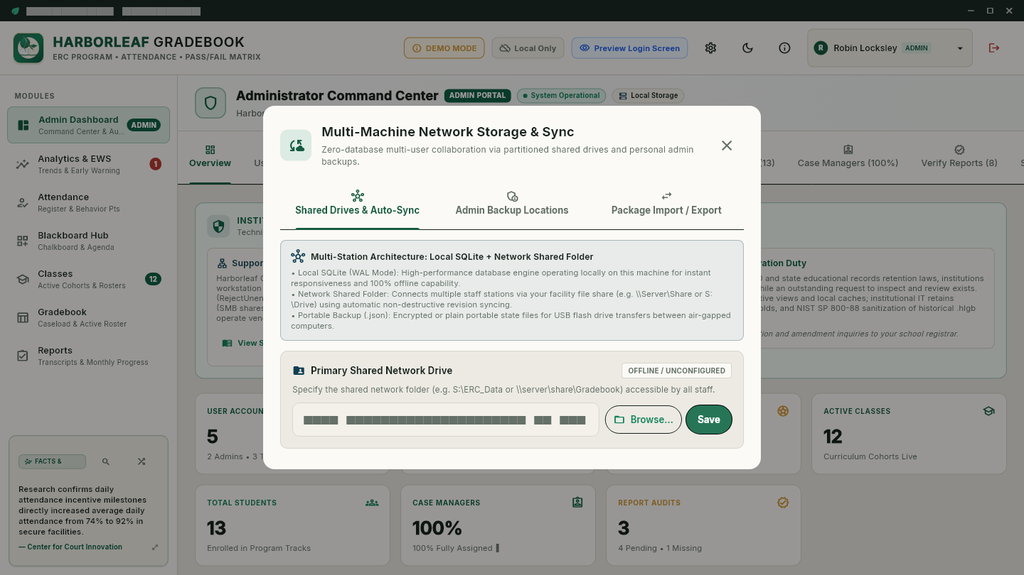Switch to Shared Drives & Auto-Sync tab
The image size is (1024, 575).
pos(357,203)
